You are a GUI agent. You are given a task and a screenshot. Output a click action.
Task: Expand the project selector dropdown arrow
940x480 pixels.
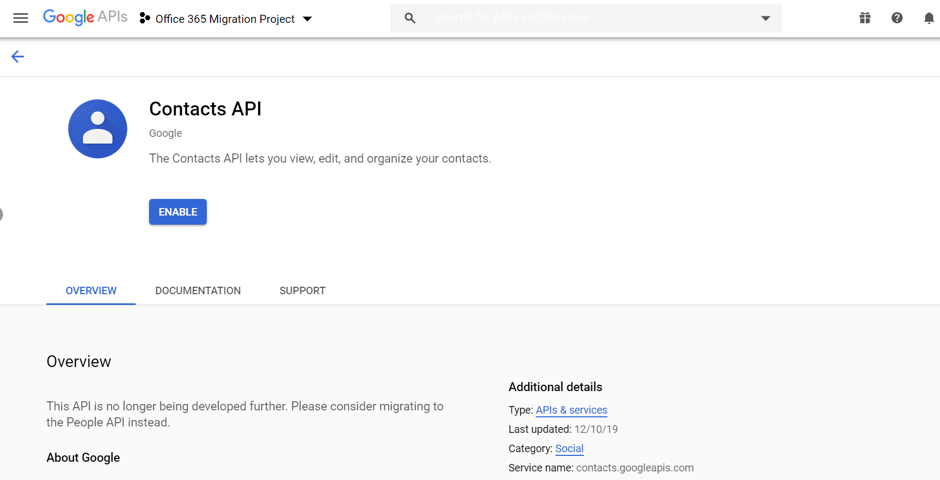[307, 19]
